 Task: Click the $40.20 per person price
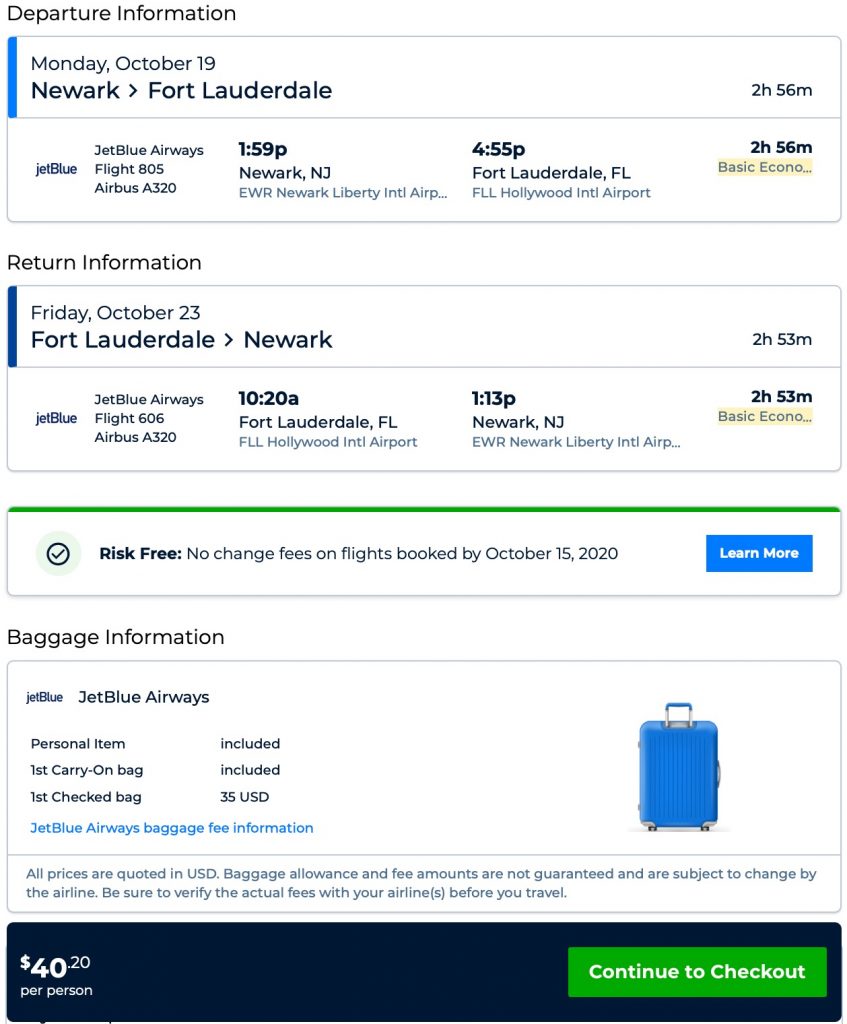56,974
